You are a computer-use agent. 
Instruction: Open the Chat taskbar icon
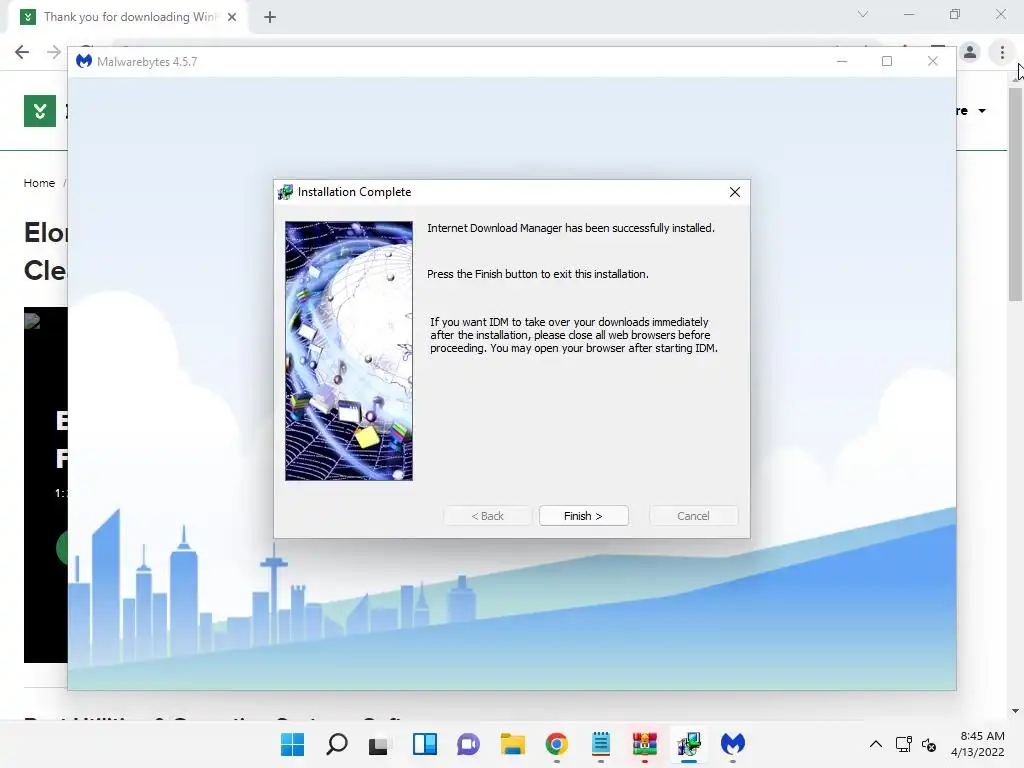468,744
